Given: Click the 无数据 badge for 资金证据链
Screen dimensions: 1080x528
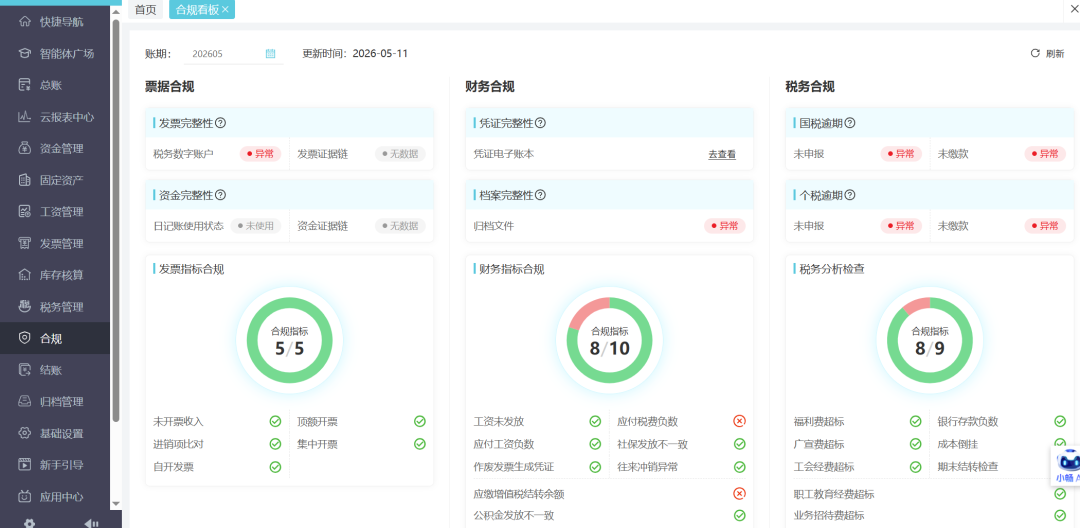Looking at the screenshot, I should click(400, 226).
